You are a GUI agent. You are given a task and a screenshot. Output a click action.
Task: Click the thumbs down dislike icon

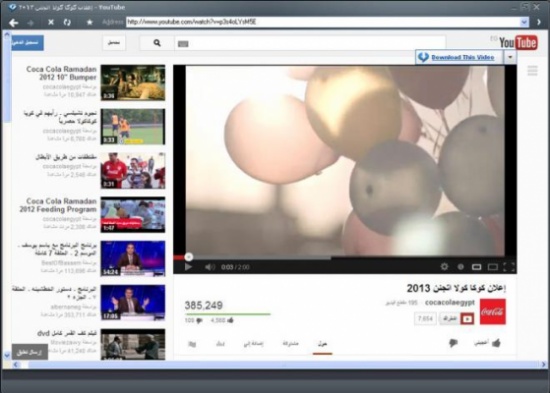(453, 343)
